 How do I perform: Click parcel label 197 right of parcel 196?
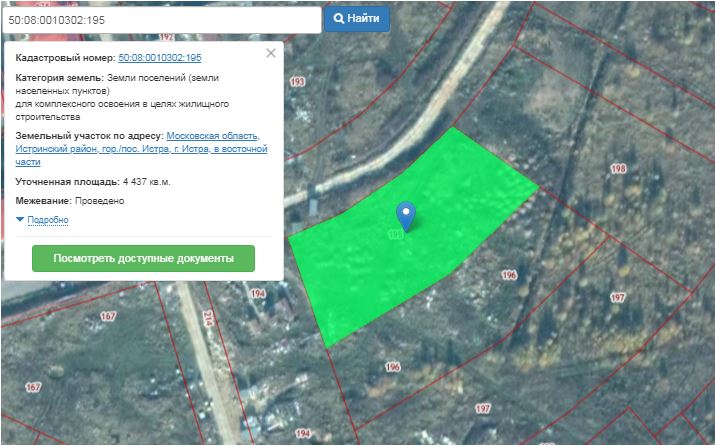coord(617,298)
